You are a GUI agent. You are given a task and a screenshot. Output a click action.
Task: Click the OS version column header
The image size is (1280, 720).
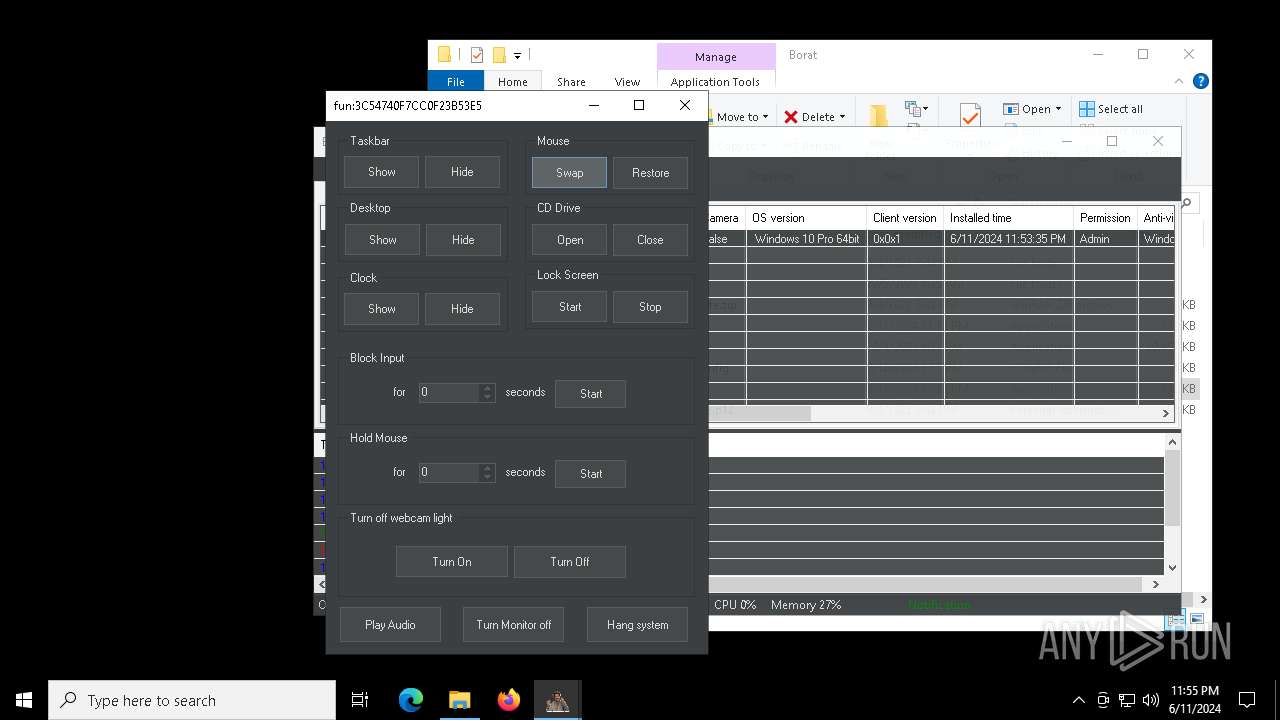(806, 218)
